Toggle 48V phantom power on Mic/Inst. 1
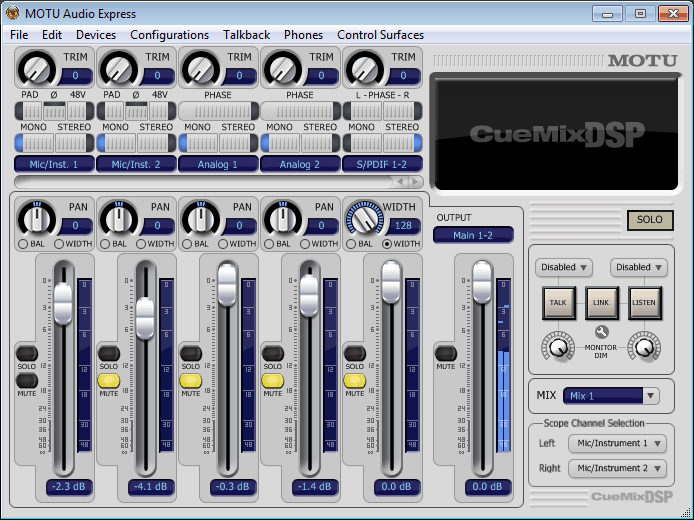 pos(76,110)
